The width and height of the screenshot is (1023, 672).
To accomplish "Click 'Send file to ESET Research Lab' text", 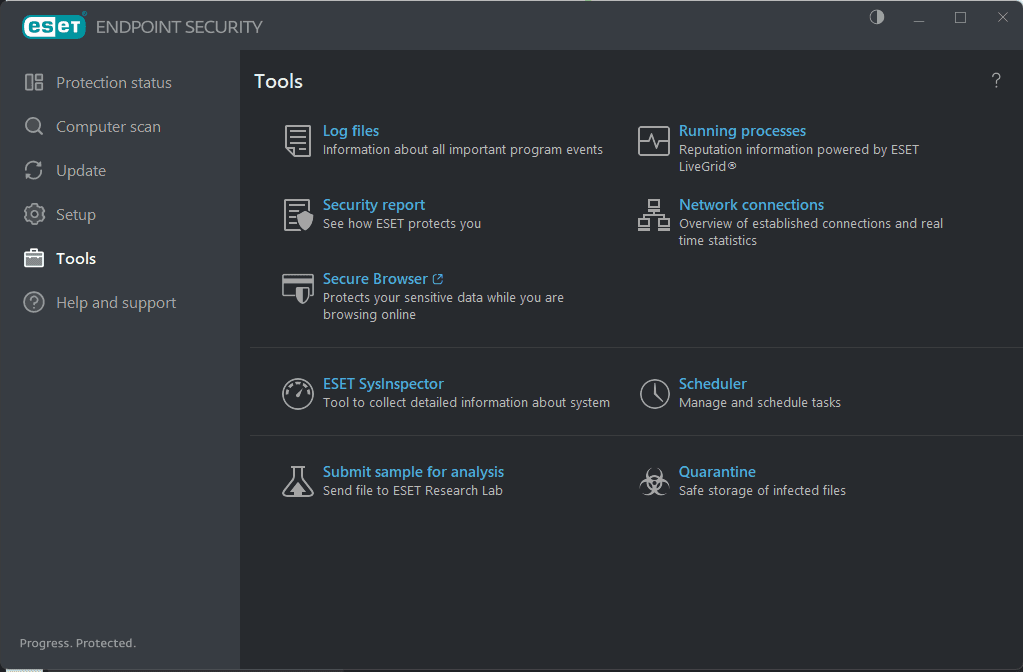I will click(x=413, y=491).
